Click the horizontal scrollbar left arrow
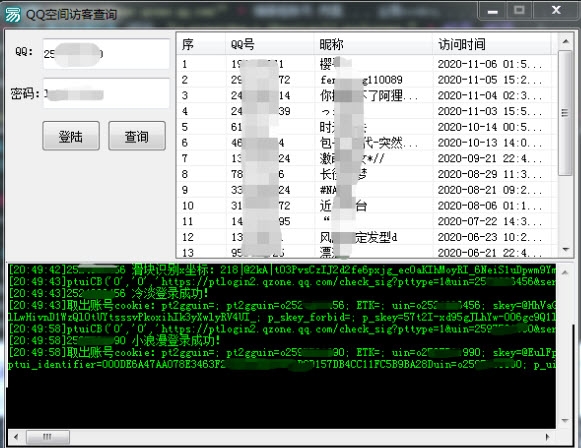 click(16, 437)
